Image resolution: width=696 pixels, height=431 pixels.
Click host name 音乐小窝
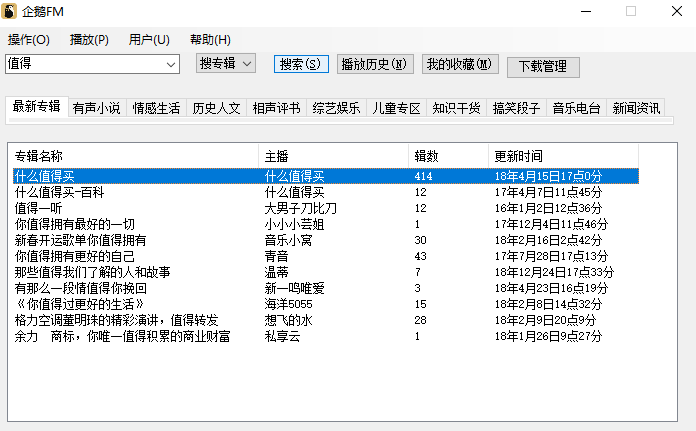tap(289, 240)
